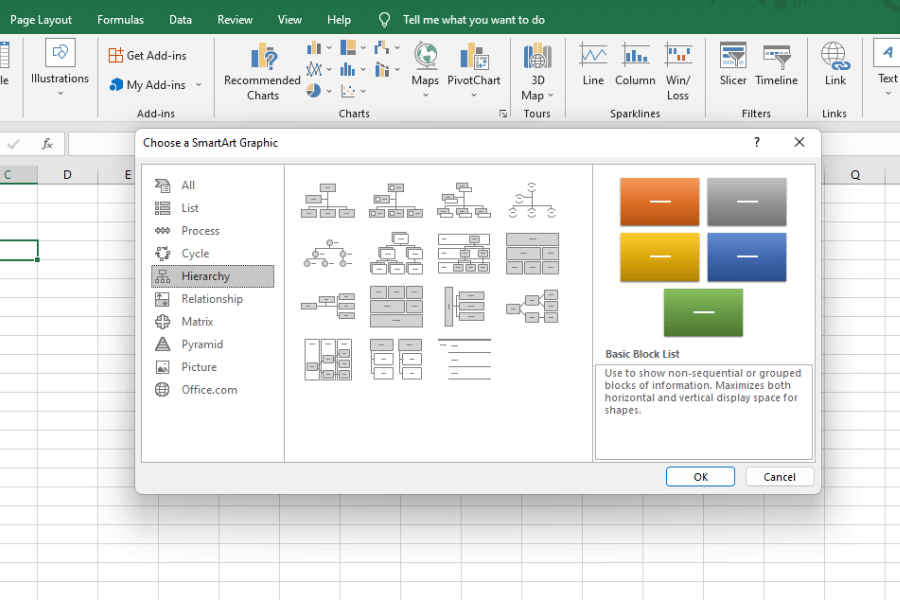This screenshot has height=600, width=900.
Task: Cancel the SmartArt dialog
Action: pos(779,476)
